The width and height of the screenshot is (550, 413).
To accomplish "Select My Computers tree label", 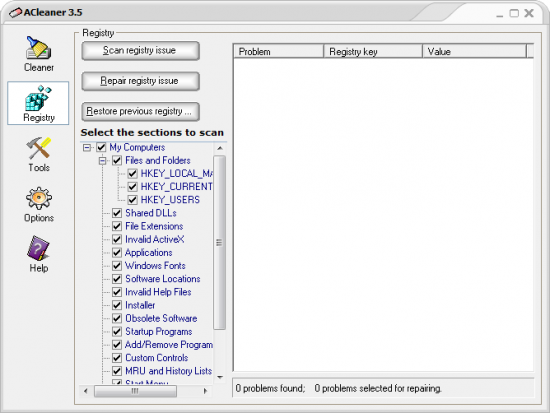I will pos(137,147).
